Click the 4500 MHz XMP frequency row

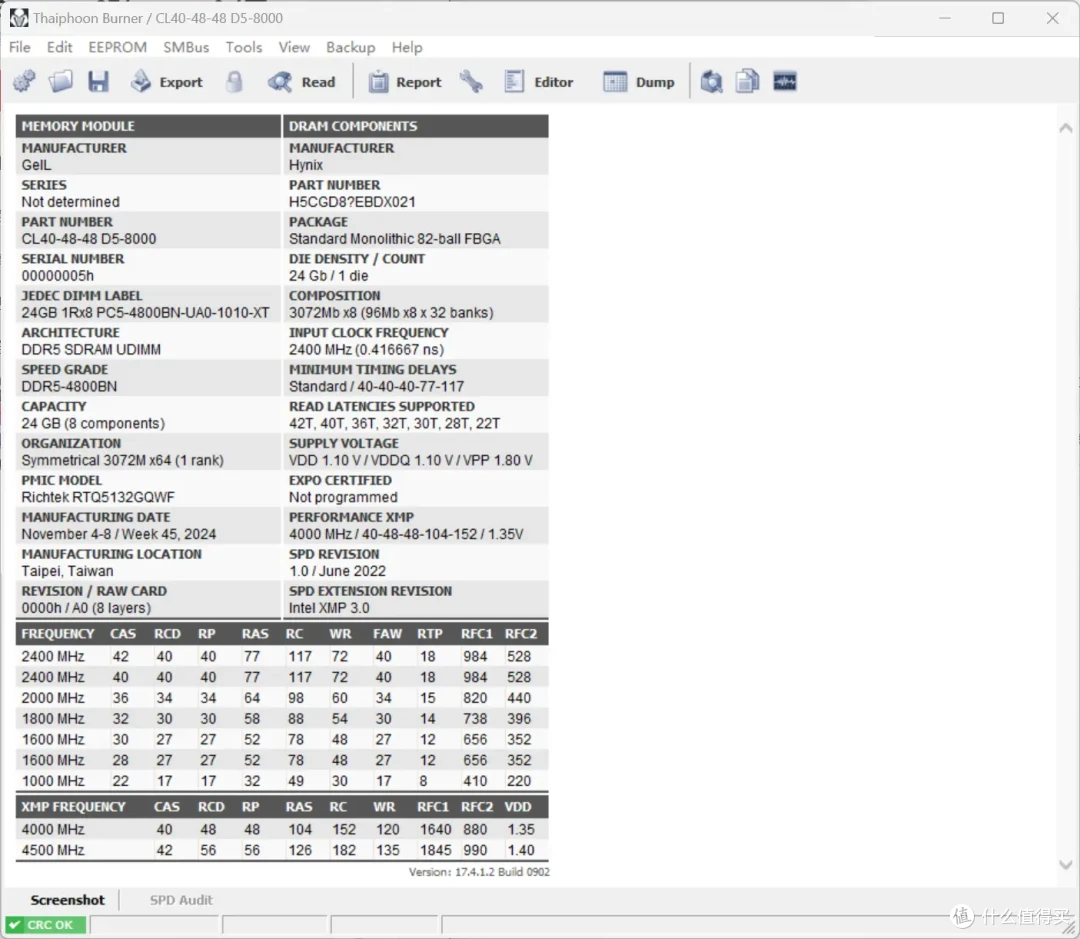[x=282, y=850]
